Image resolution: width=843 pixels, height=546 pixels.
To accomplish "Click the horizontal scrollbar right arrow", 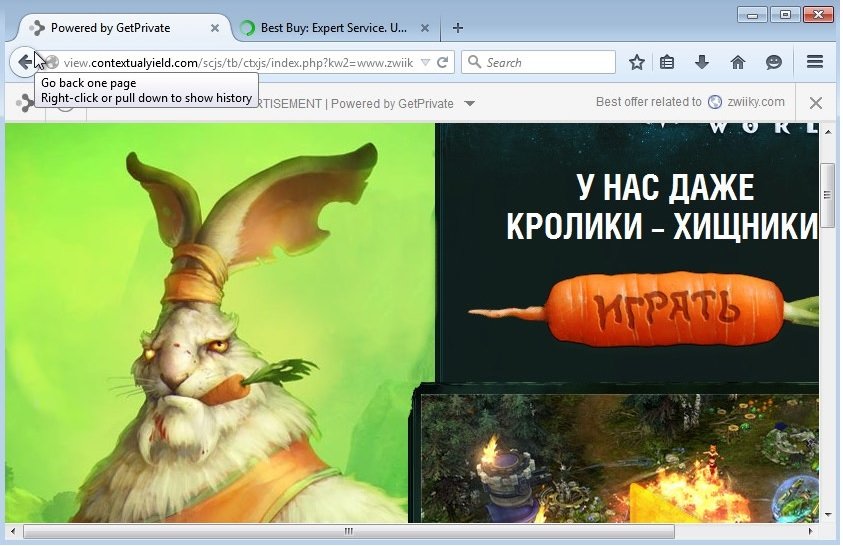I will click(810, 531).
